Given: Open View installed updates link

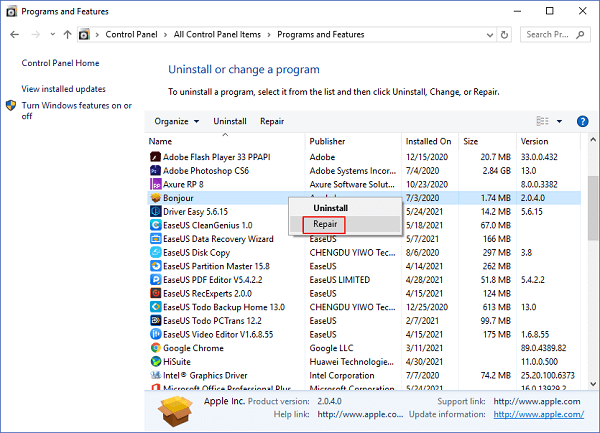Looking at the screenshot, I should tap(63, 89).
